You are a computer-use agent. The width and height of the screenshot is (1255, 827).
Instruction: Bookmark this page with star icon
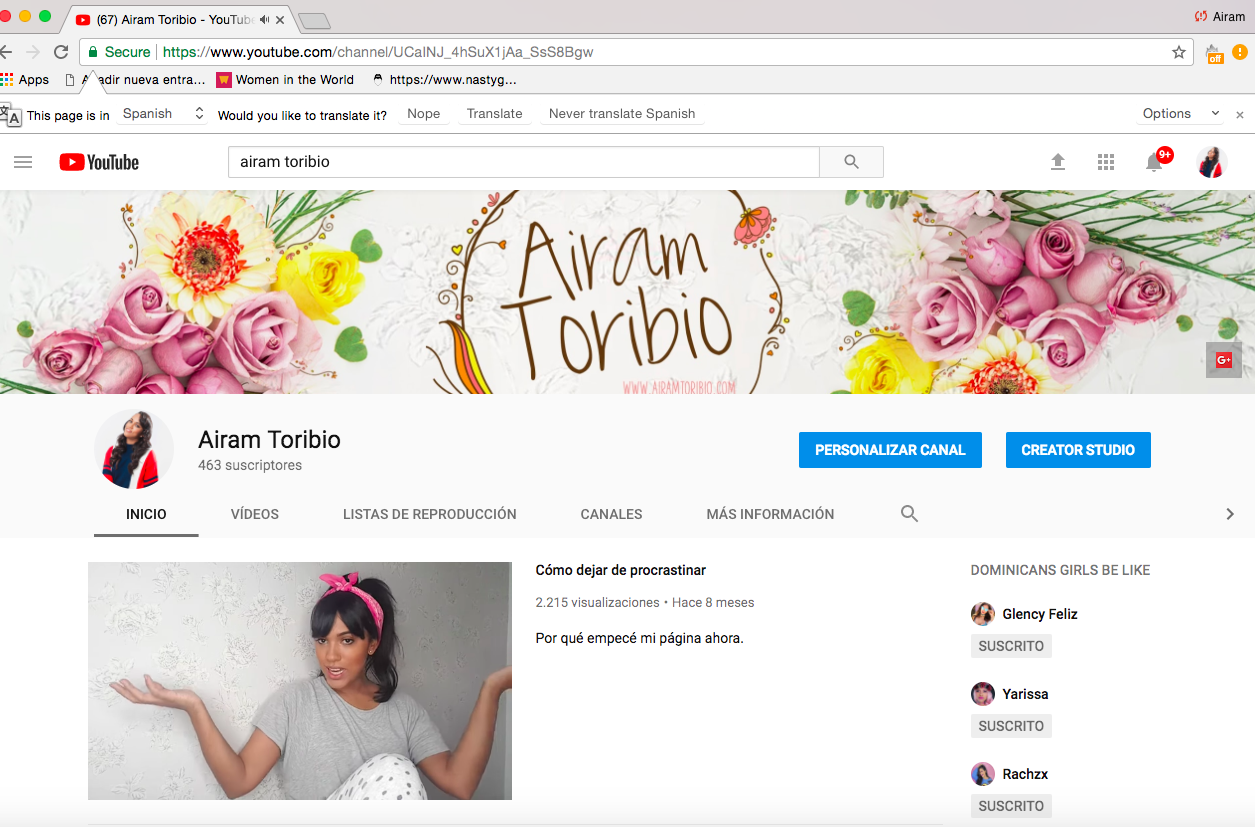(x=1179, y=52)
